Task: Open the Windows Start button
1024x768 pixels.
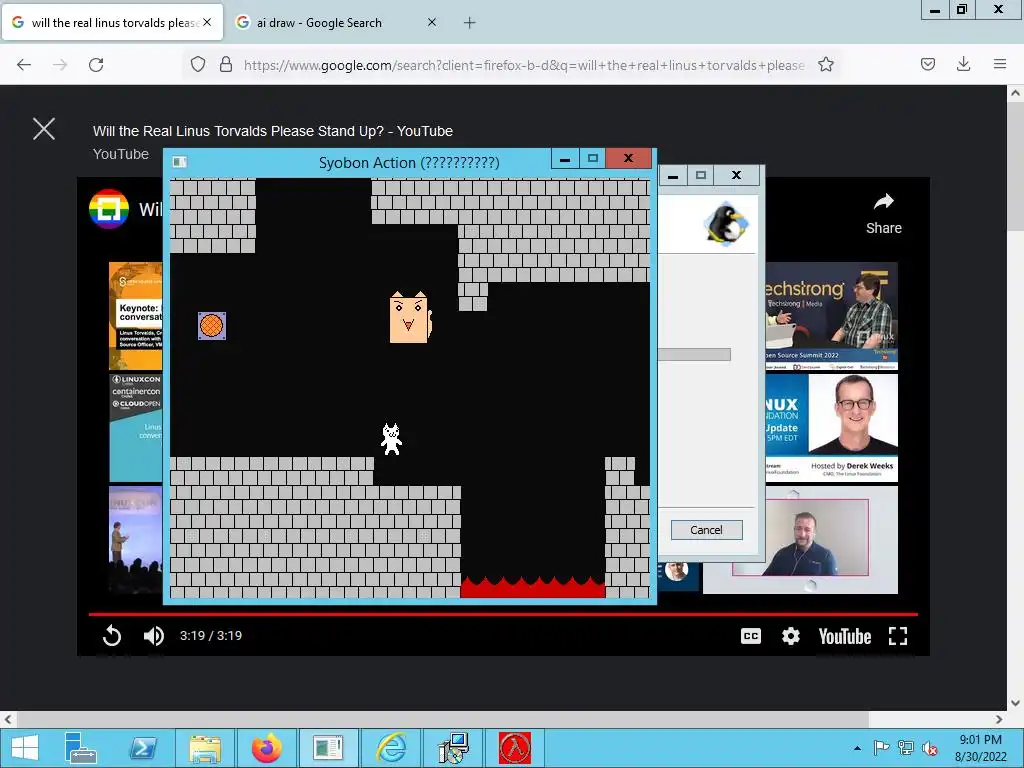Action: point(25,748)
